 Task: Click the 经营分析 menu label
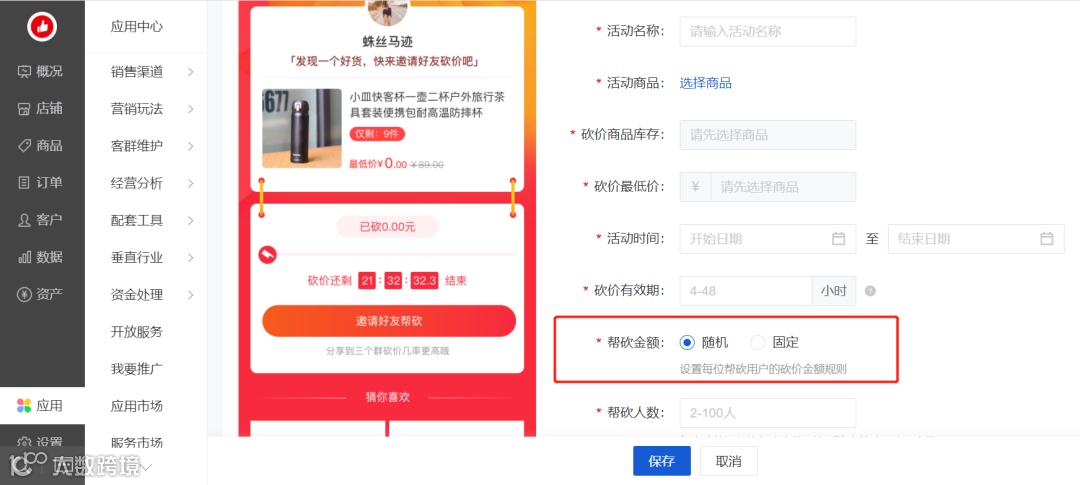[x=136, y=183]
